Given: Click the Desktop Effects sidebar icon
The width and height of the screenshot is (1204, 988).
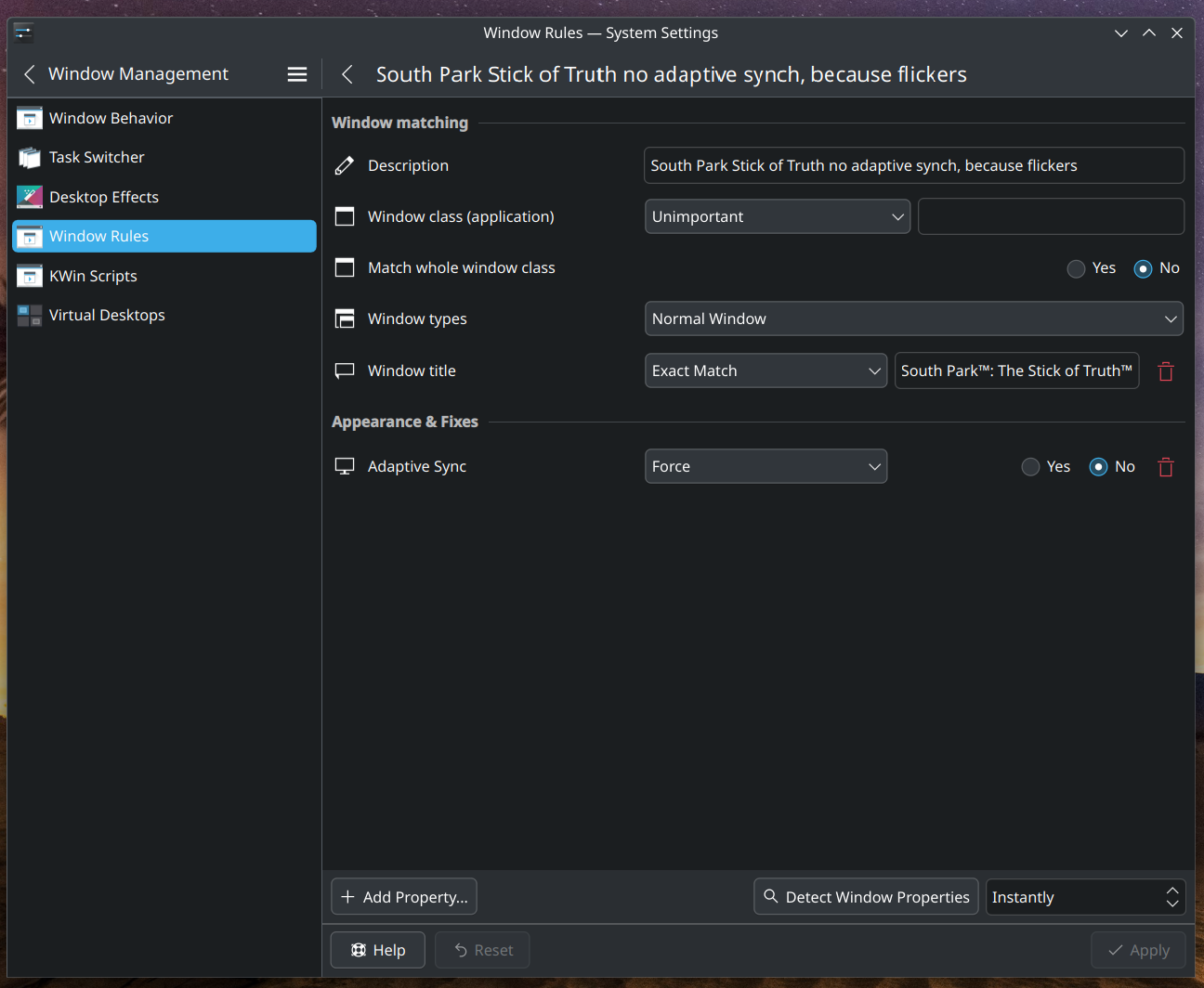Looking at the screenshot, I should point(30,197).
